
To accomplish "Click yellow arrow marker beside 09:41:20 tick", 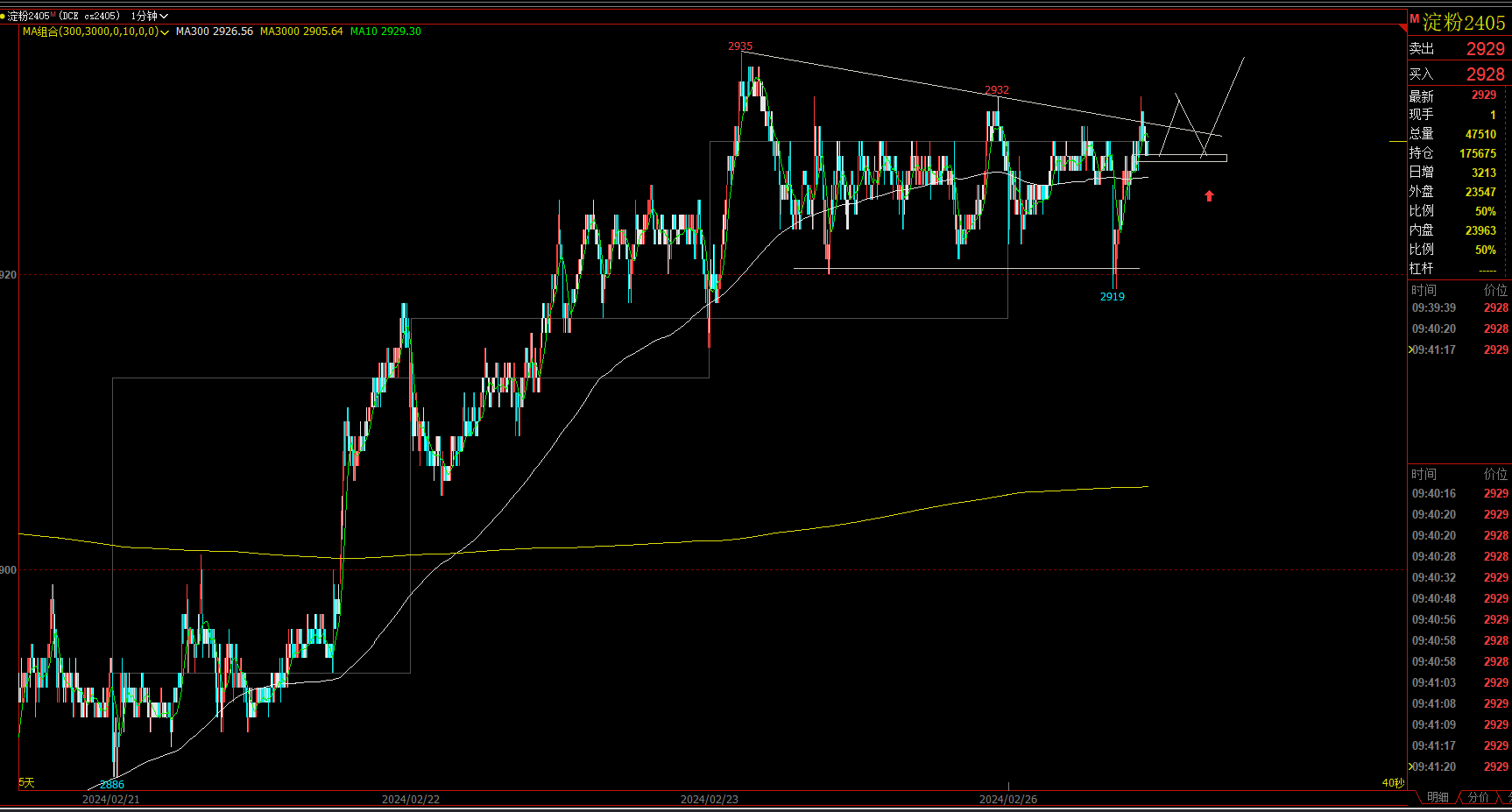I will point(1410,766).
